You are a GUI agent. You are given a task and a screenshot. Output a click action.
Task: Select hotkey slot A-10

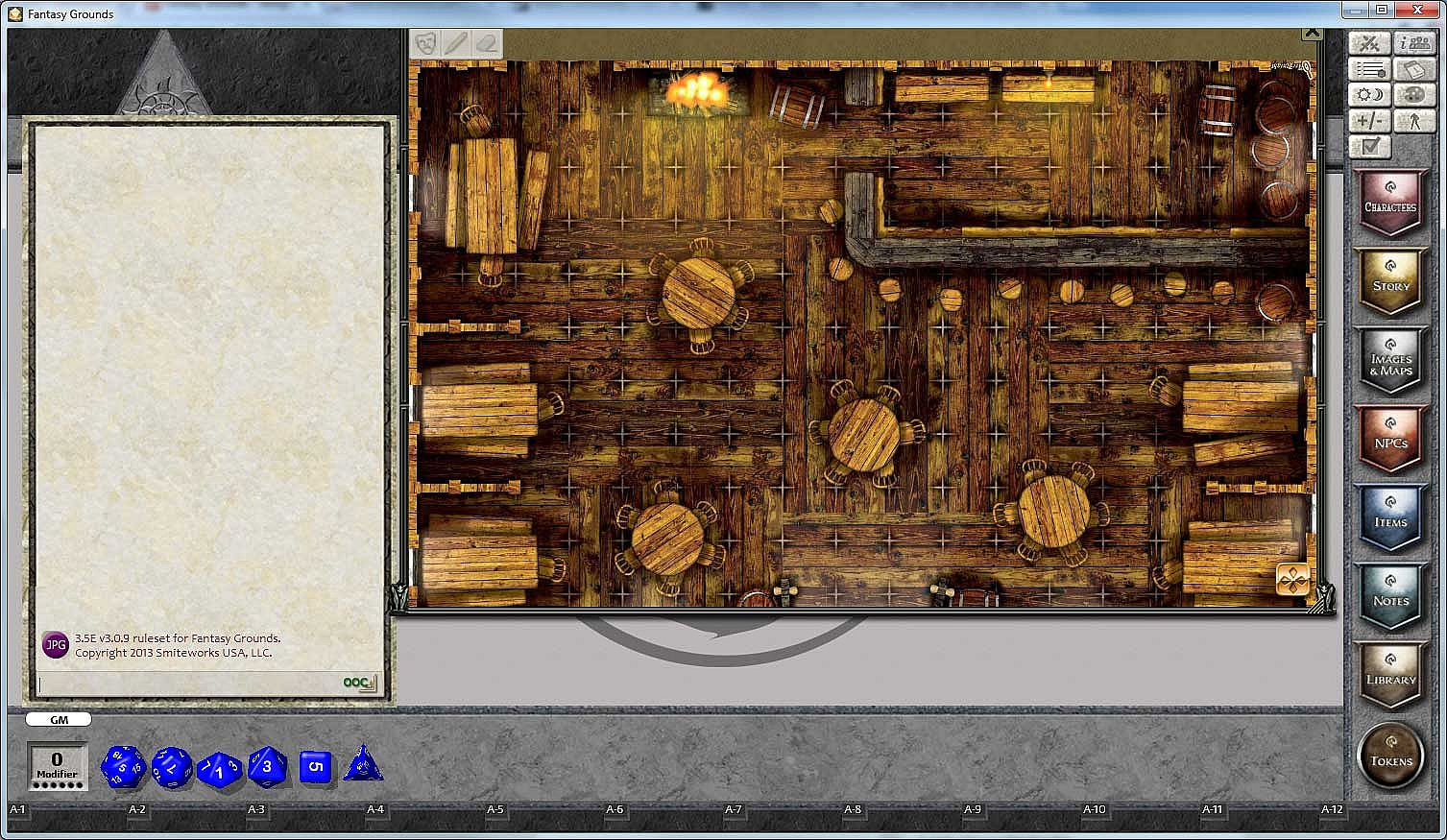pyautogui.click(x=1095, y=809)
